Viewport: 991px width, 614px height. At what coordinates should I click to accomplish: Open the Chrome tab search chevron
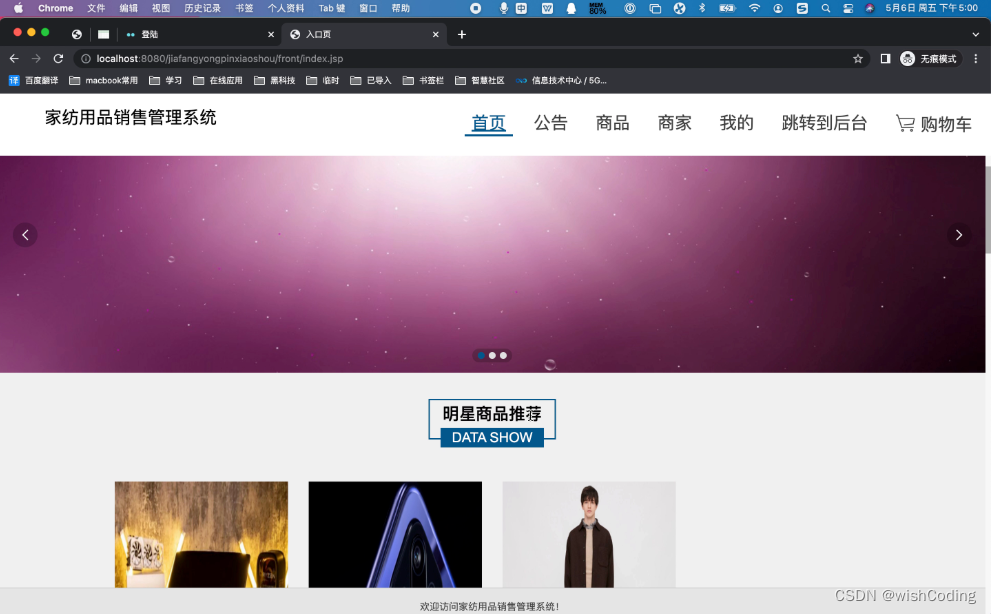click(975, 33)
